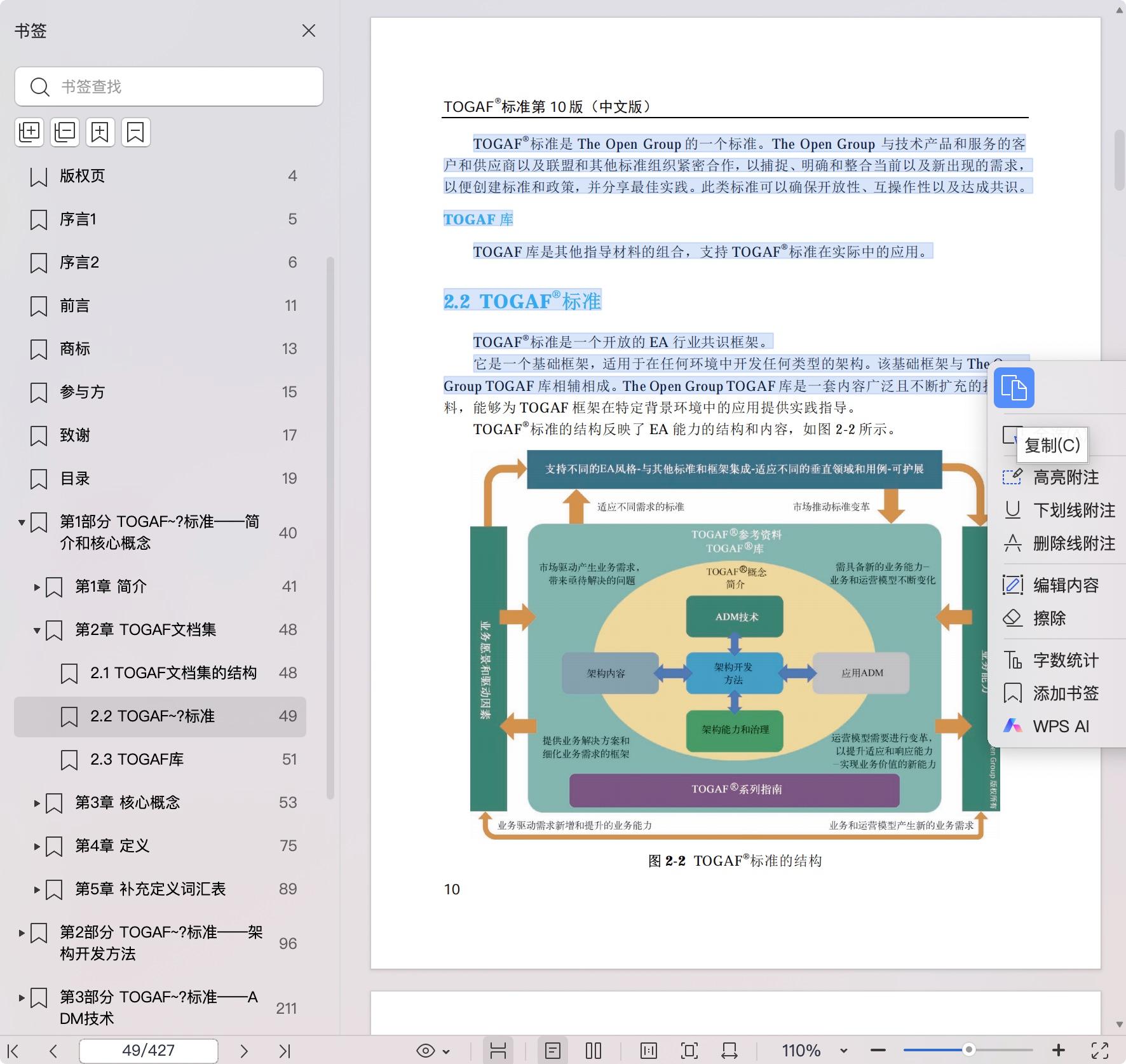Toggle single page continuous view
This screenshot has width=1126, height=1064.
click(x=553, y=1051)
